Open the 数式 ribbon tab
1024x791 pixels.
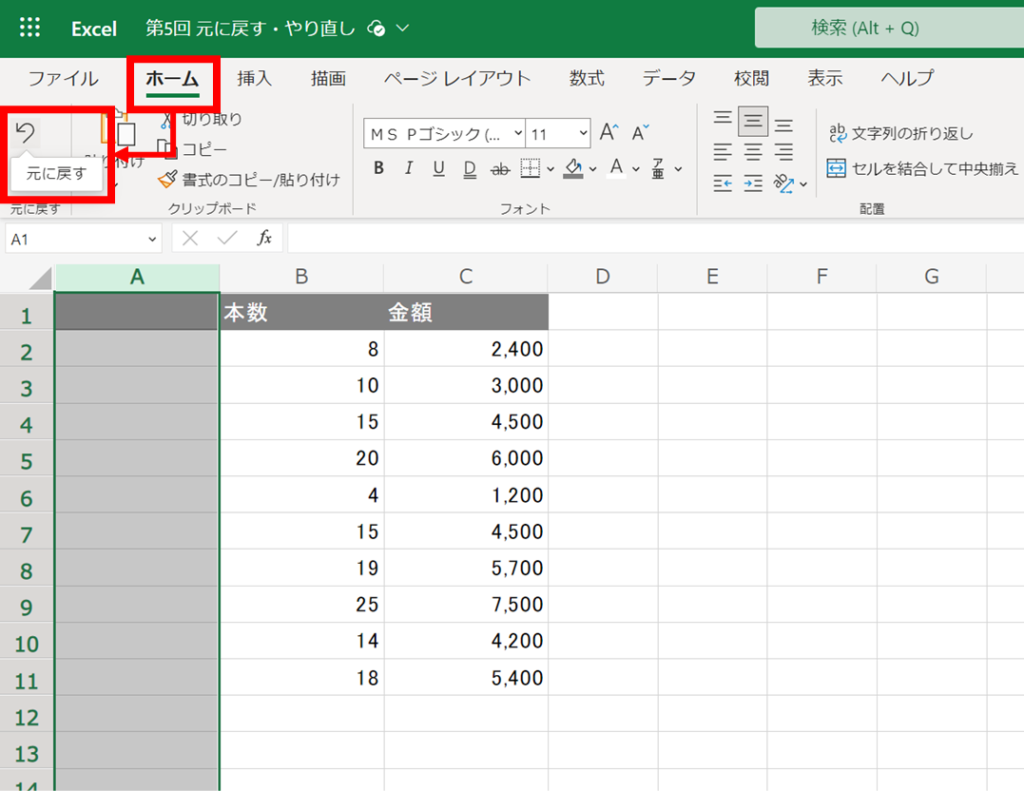[x=587, y=78]
